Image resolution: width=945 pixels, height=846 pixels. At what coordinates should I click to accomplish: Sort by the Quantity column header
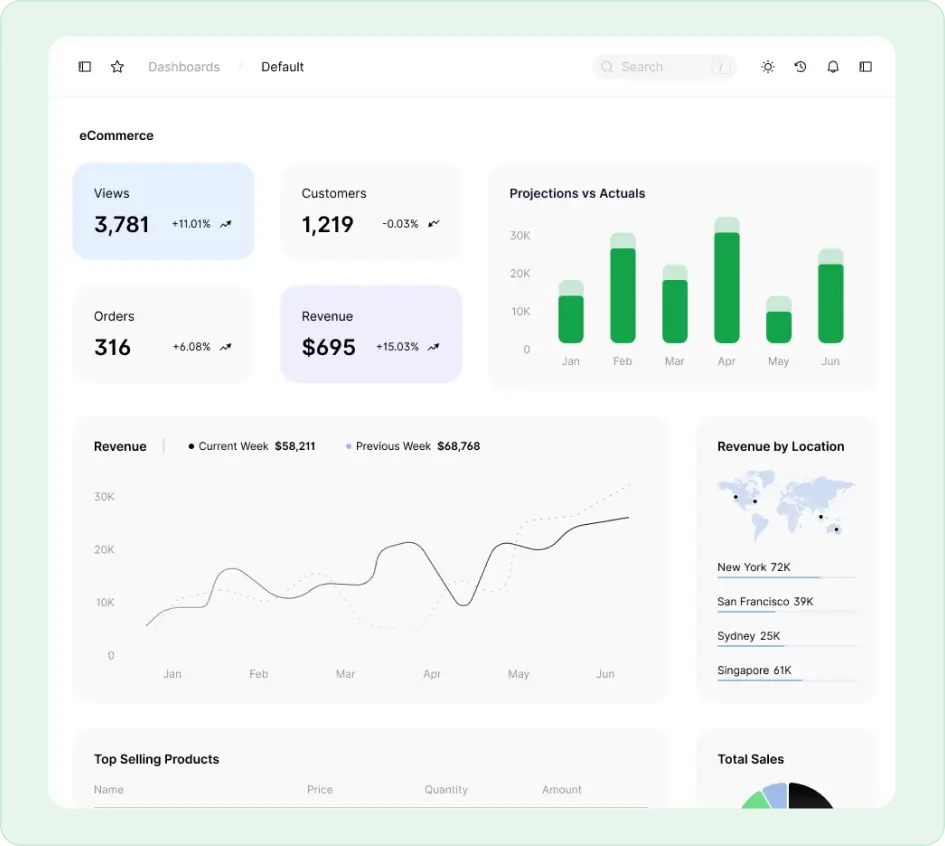[x=446, y=790]
